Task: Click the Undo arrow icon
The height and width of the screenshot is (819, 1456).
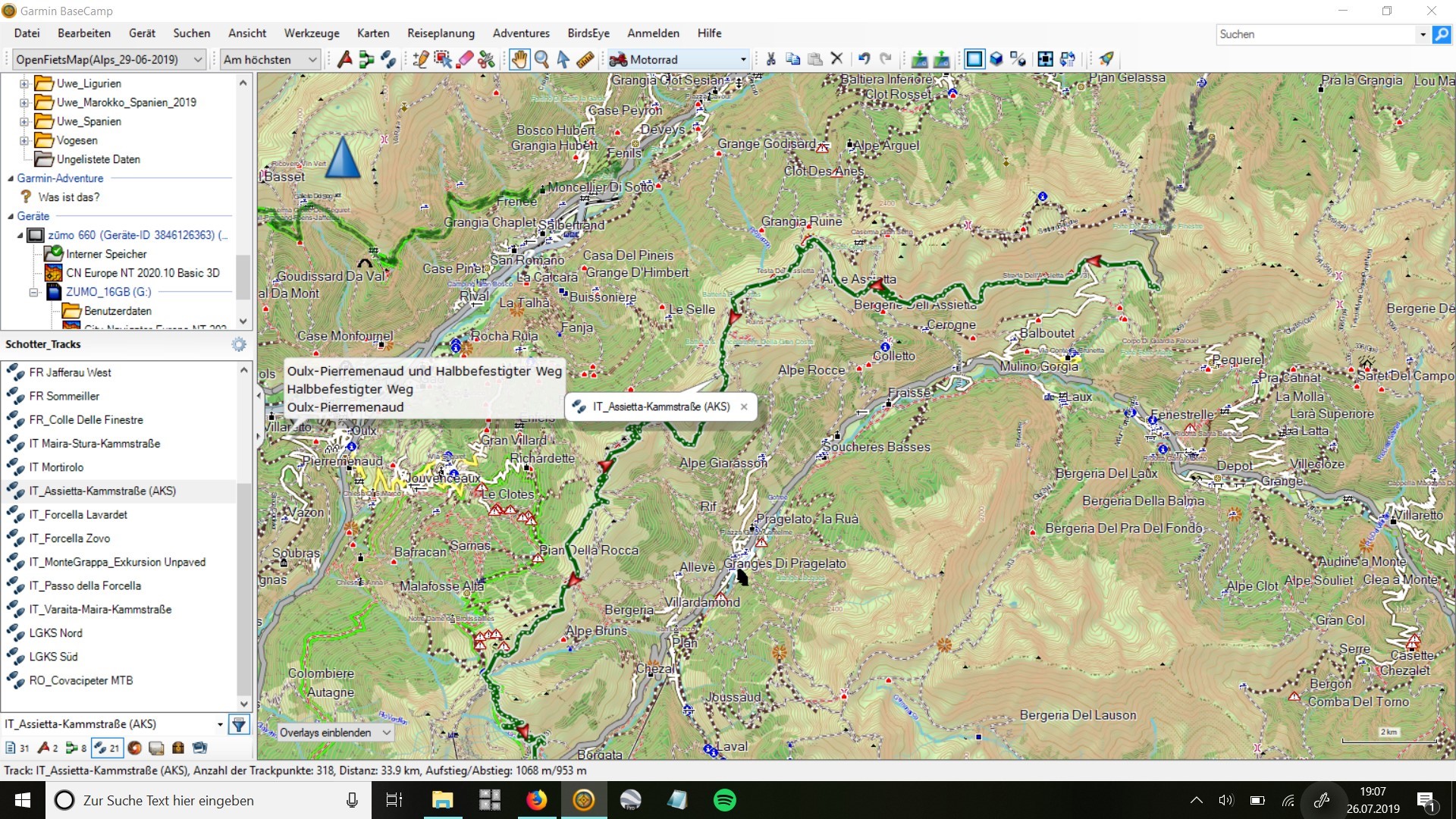Action: 864,59
